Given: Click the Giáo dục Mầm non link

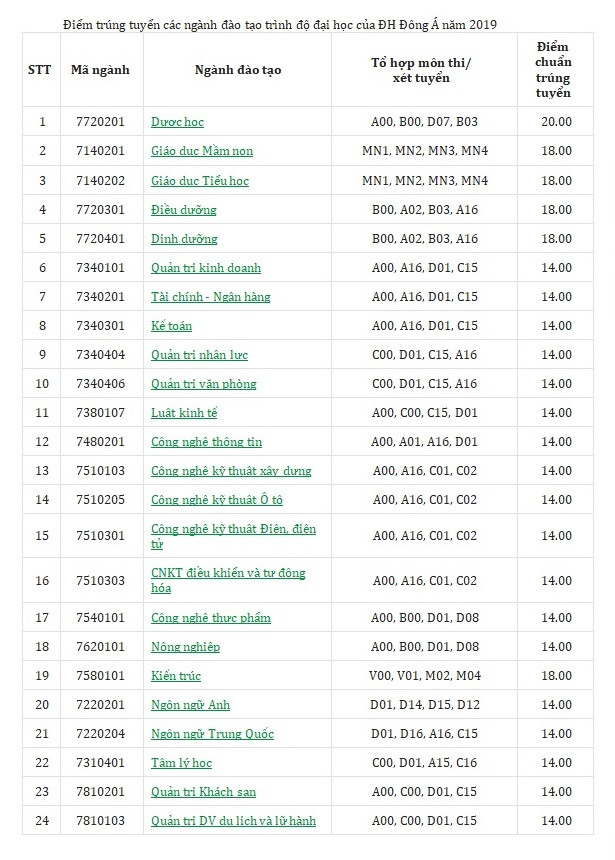Looking at the screenshot, I should (202, 151).
